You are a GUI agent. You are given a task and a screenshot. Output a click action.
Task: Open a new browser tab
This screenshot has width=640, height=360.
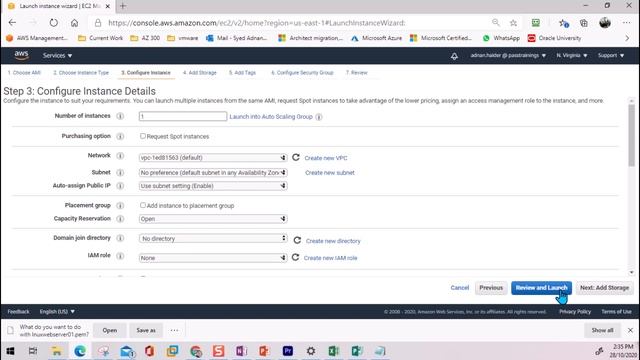[x=123, y=6]
